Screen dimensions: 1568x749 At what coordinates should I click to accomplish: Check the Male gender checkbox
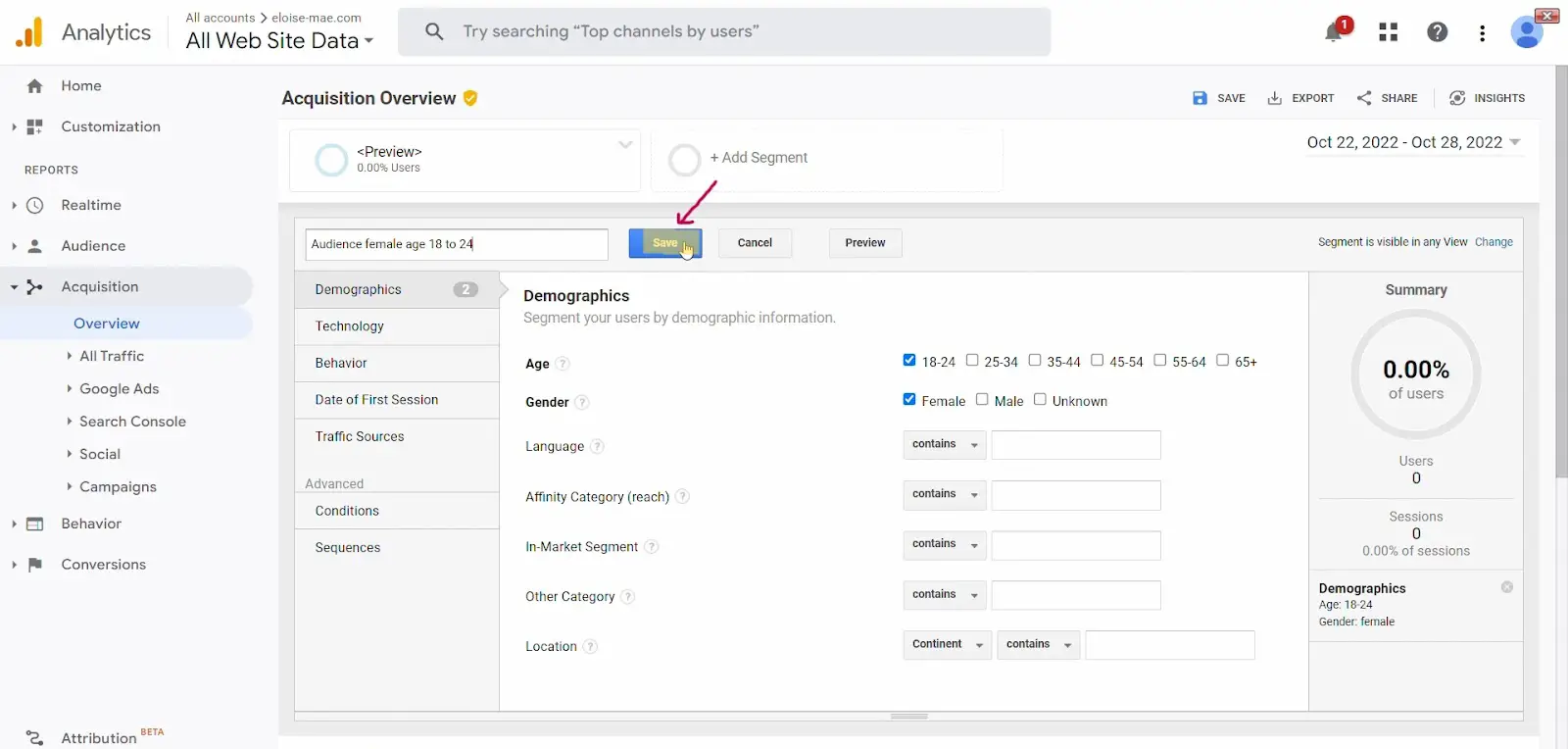pos(982,399)
